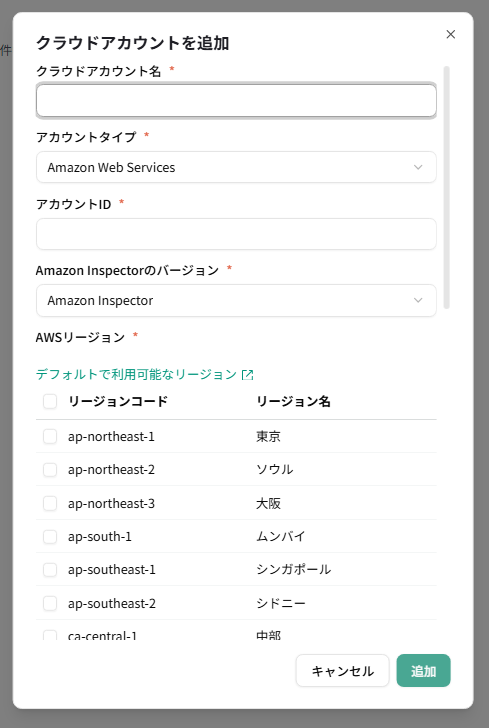This screenshot has height=728, width=489.
Task: Click the リージョンコード column header
Action: [118, 401]
